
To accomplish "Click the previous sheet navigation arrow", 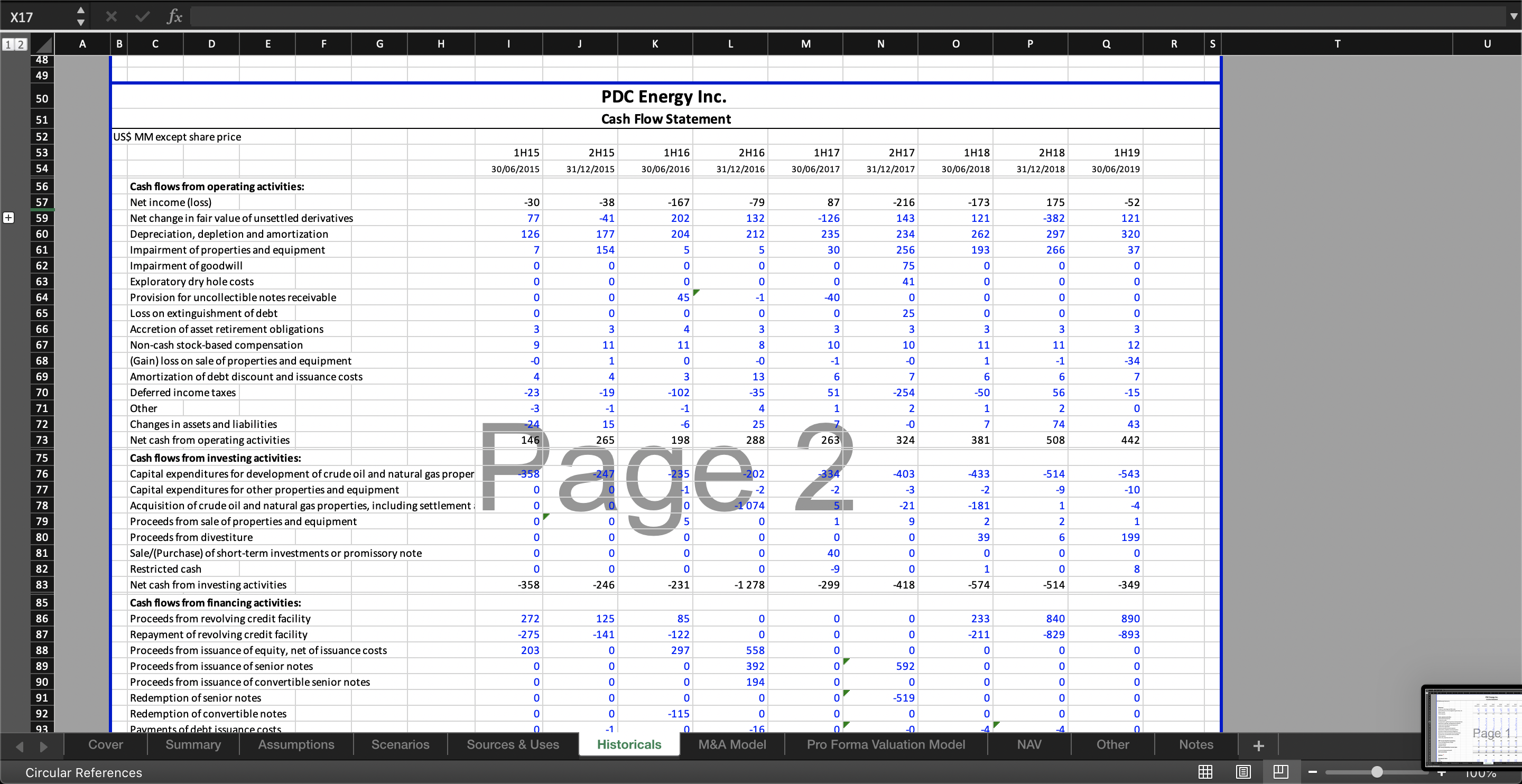I will coord(20,746).
